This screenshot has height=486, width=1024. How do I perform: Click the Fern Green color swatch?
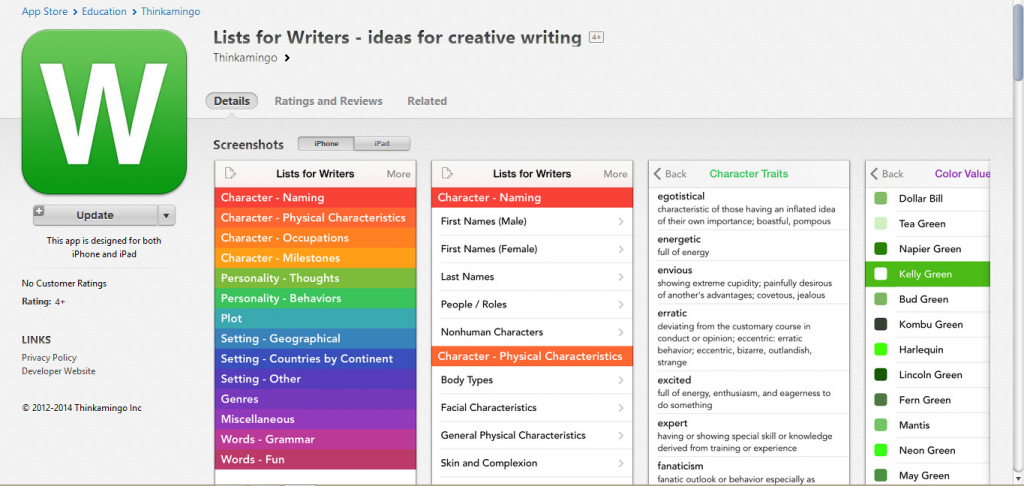click(881, 400)
